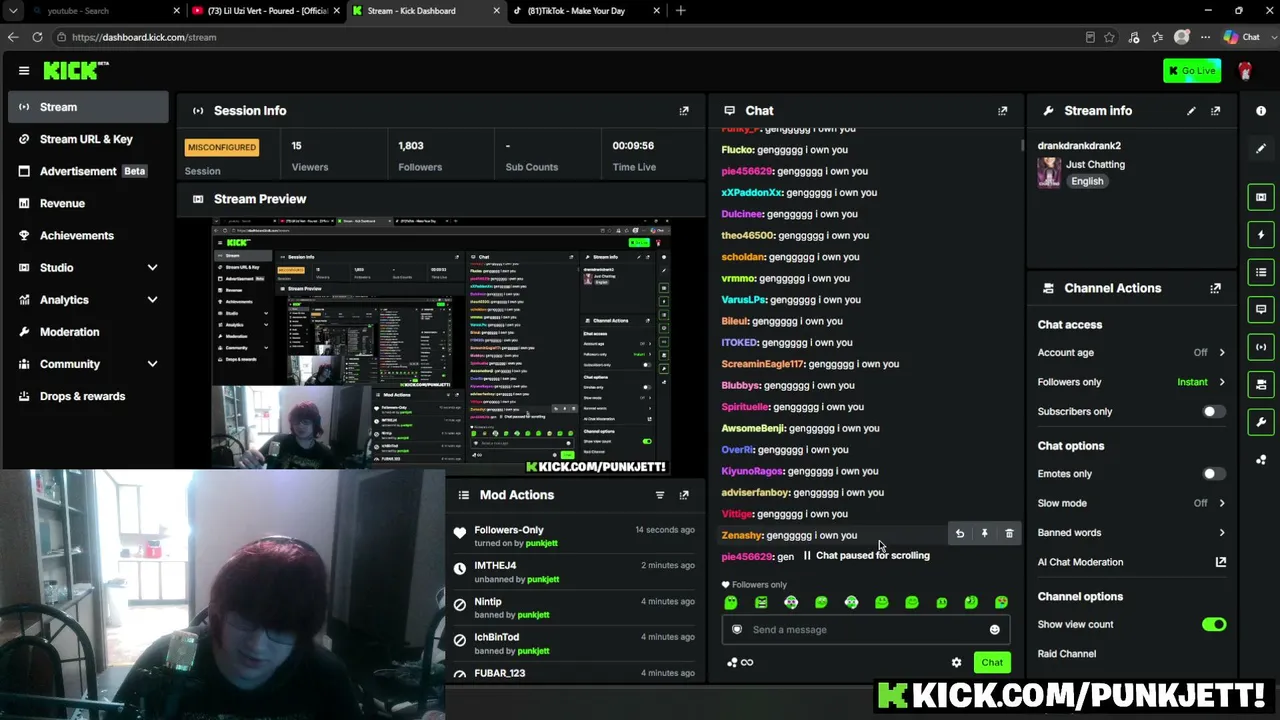Click punkjett link in IMTHEJ4 unban entry
The image size is (1280, 720).
543,579
